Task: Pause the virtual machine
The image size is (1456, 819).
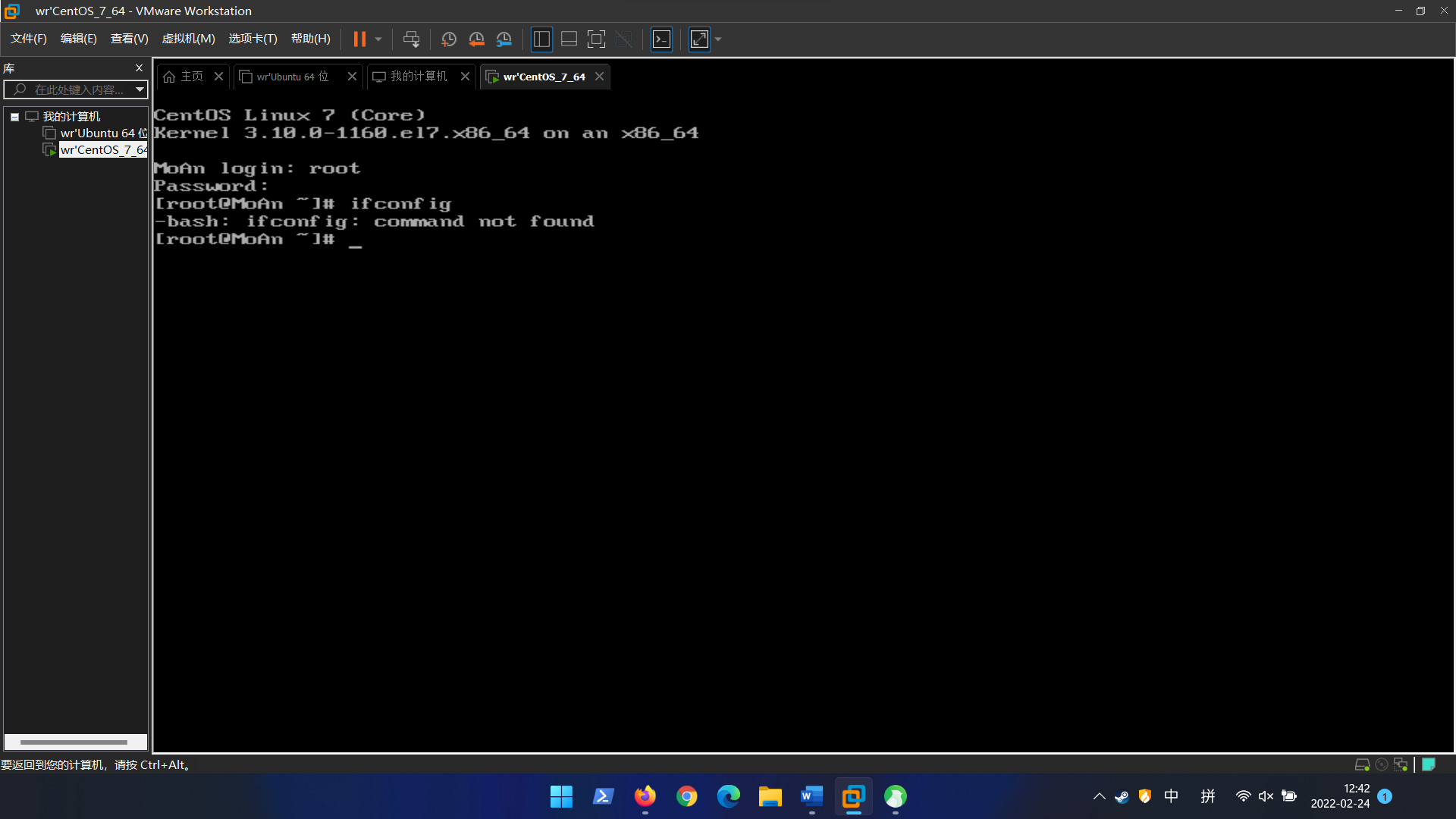Action: [359, 39]
